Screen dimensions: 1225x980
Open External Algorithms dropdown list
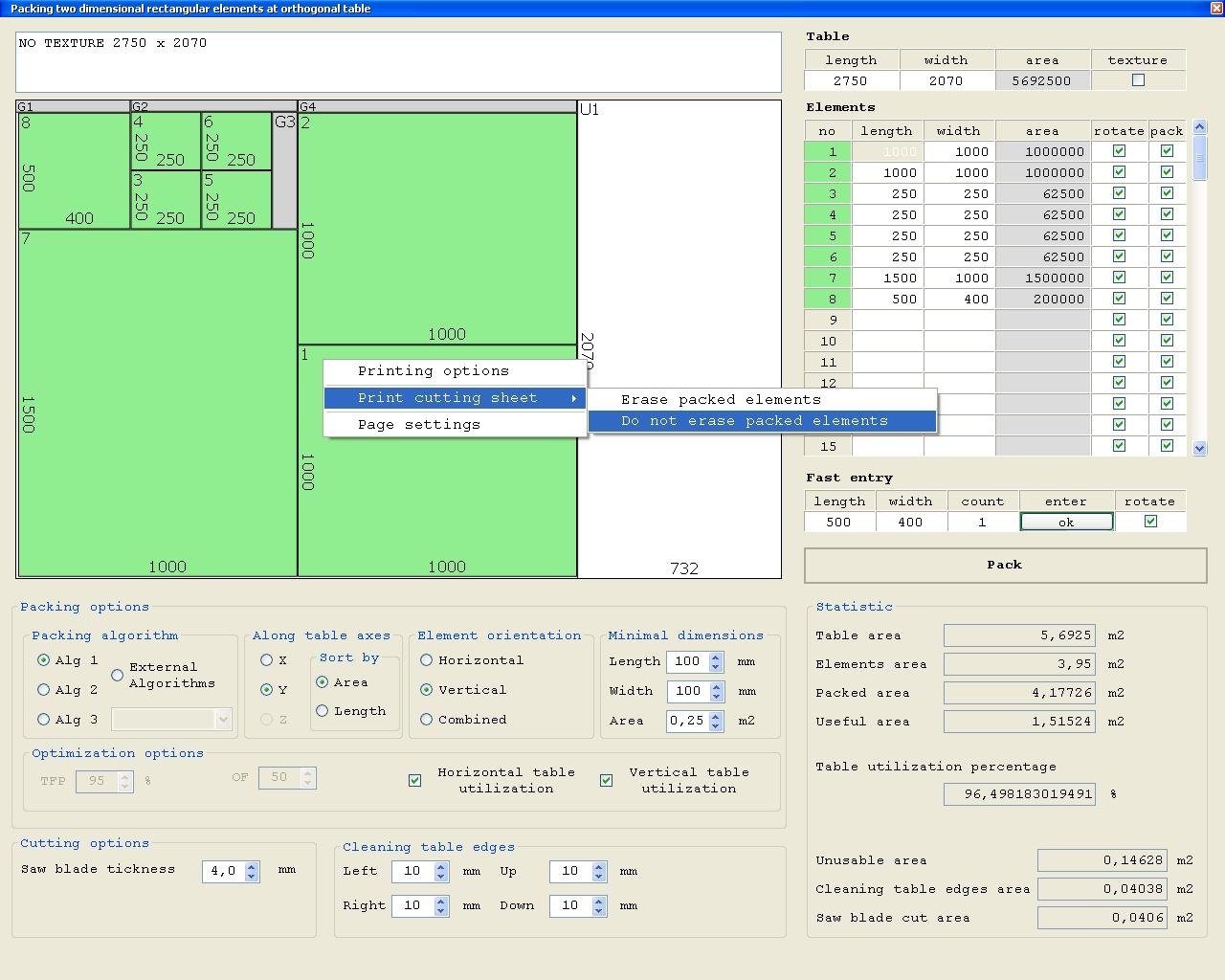click(223, 719)
